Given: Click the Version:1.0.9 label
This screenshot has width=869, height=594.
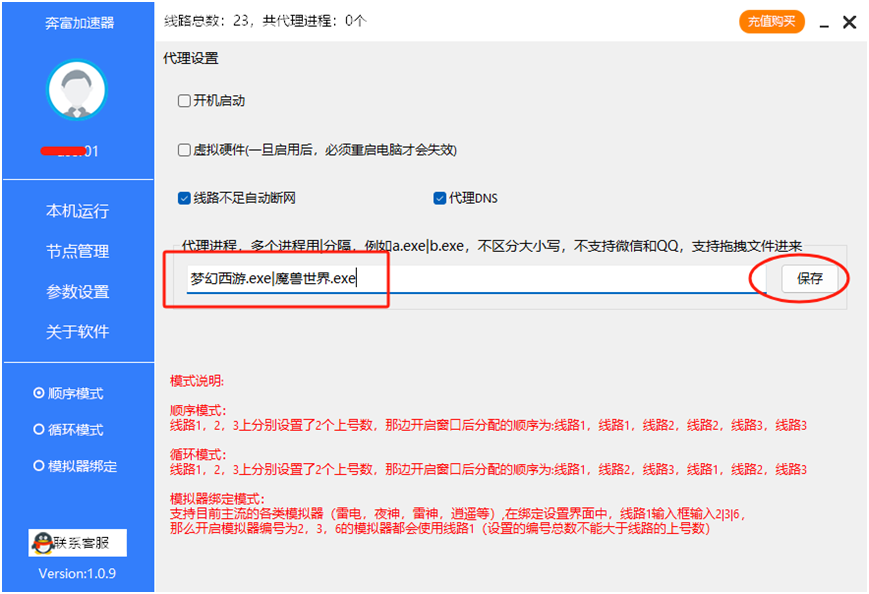Looking at the screenshot, I should (77, 573).
